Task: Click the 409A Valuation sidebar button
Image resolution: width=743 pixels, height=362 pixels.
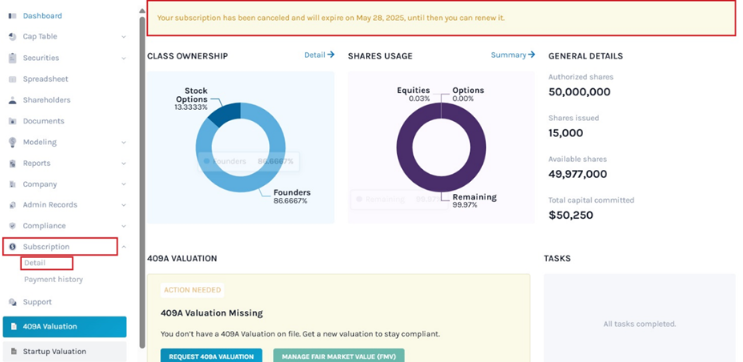Action: [64, 326]
